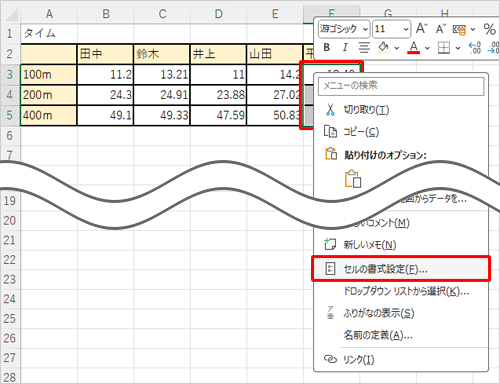Toggle Italic in the mini toolbar

pyautogui.click(x=345, y=48)
